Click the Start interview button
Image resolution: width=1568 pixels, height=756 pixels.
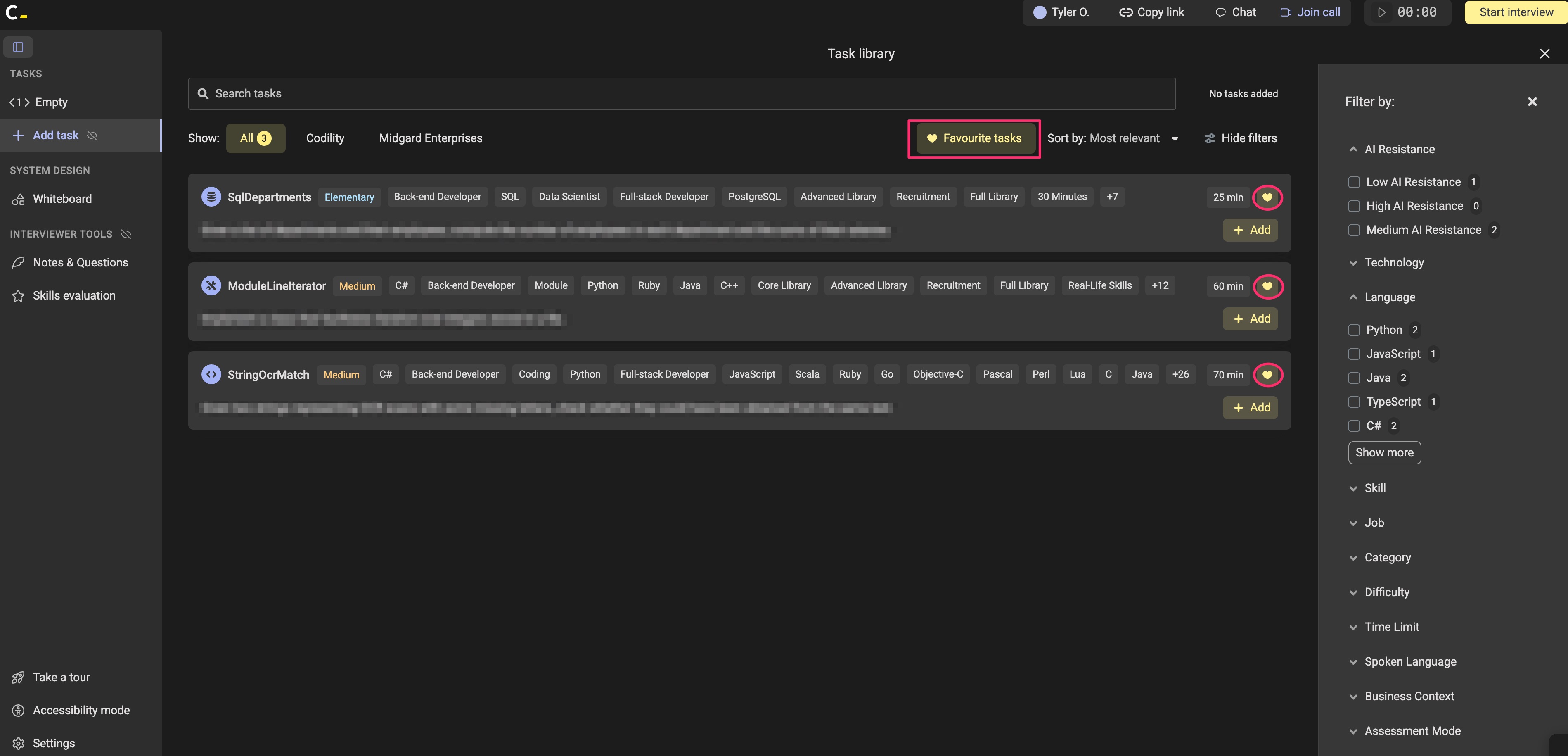coord(1516,12)
